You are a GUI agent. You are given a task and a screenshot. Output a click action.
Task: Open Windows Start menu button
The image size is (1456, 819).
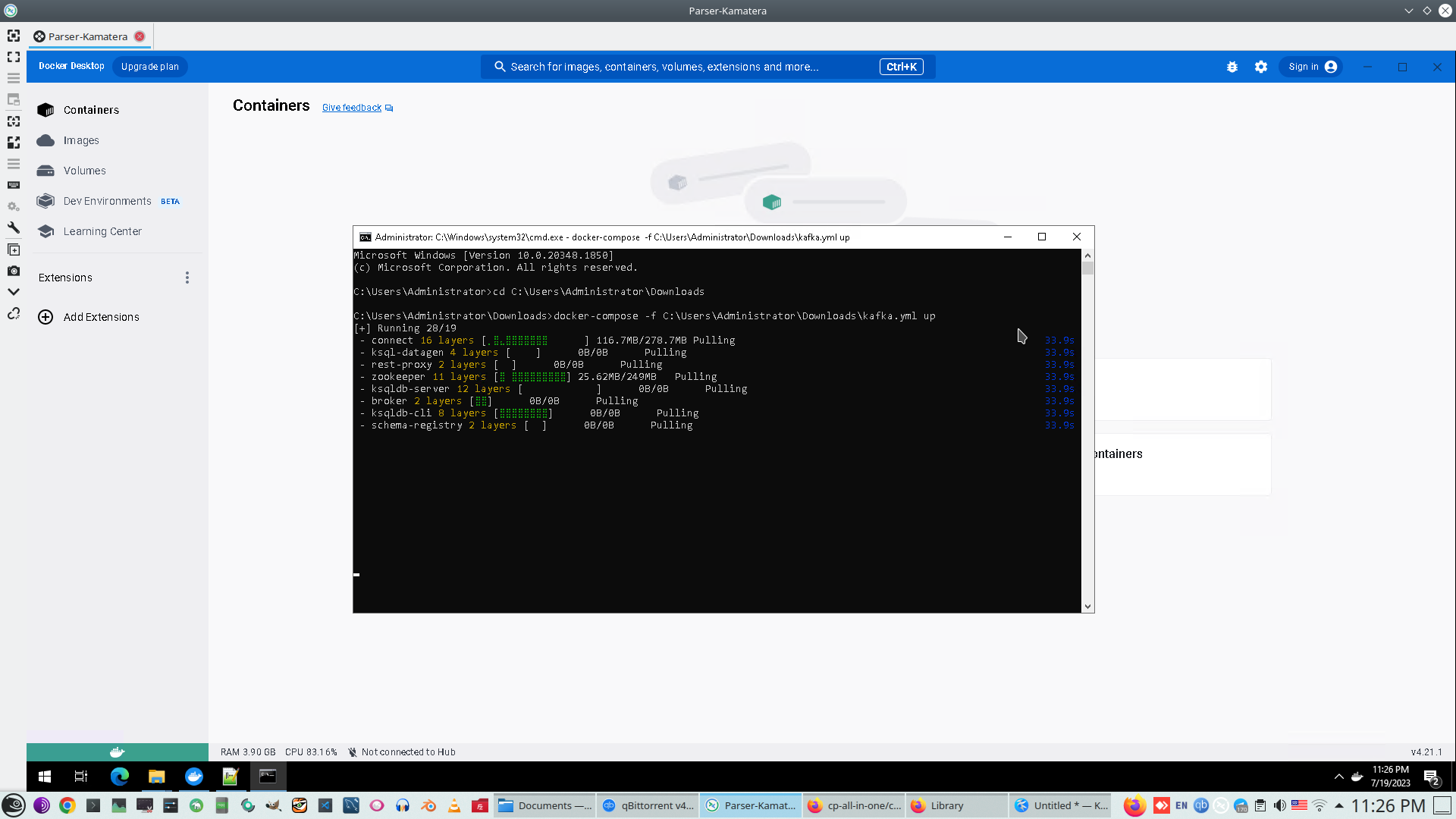click(45, 777)
